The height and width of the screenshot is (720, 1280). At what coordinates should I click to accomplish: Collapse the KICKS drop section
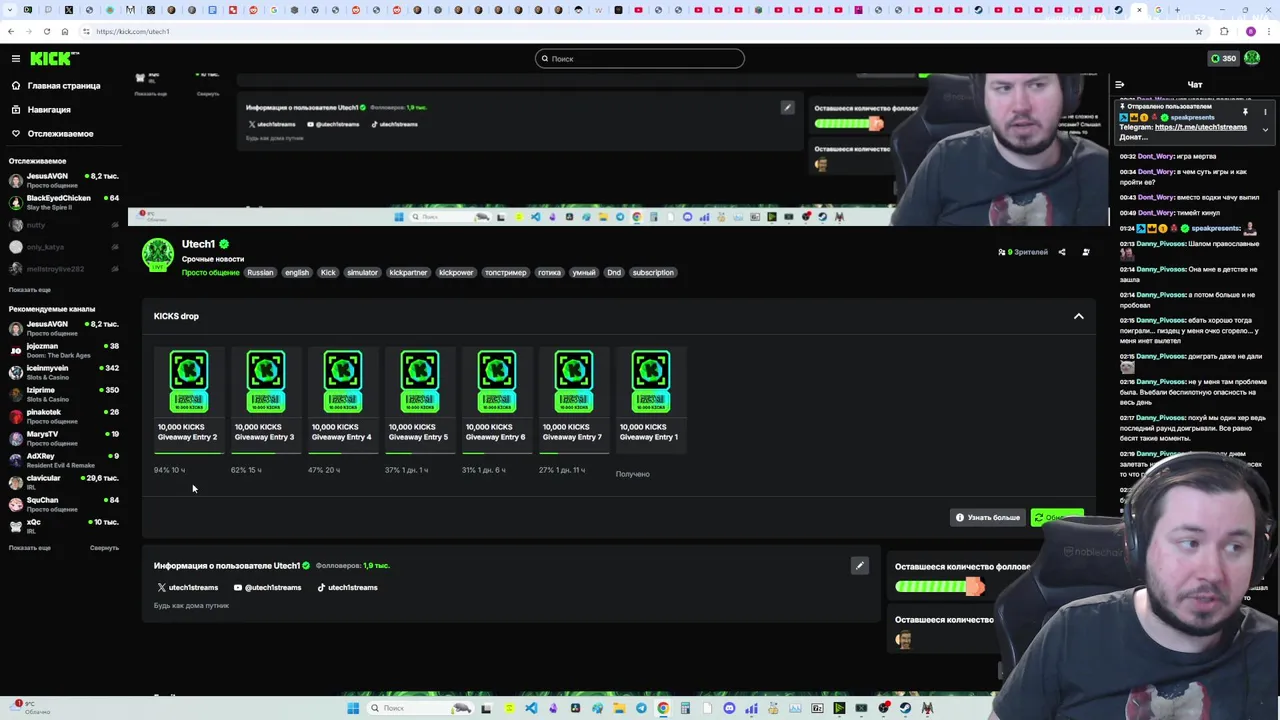coord(1078,316)
